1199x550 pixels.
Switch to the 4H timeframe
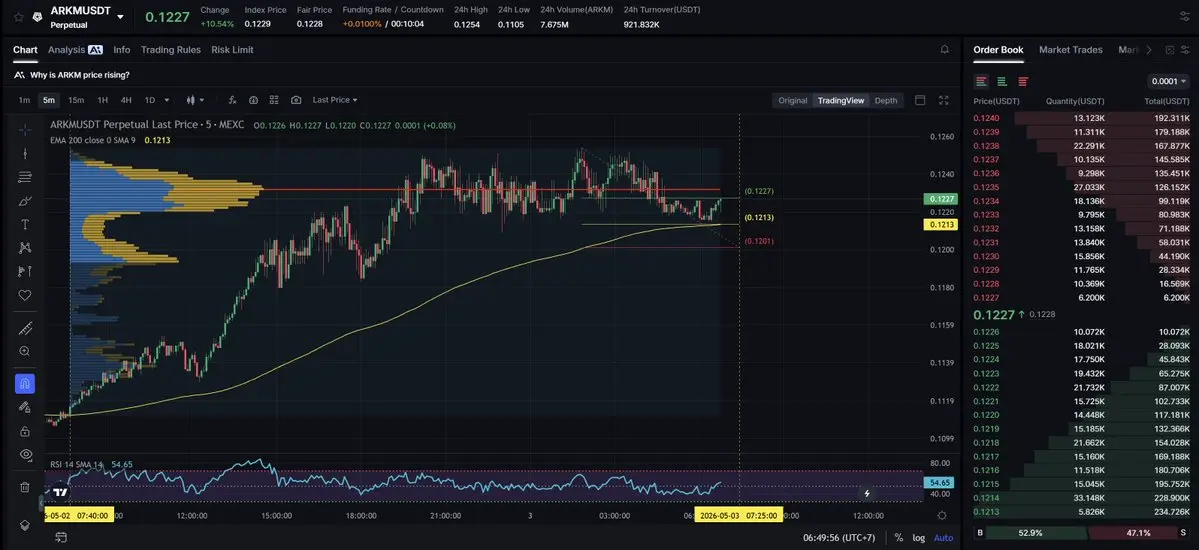click(x=126, y=100)
